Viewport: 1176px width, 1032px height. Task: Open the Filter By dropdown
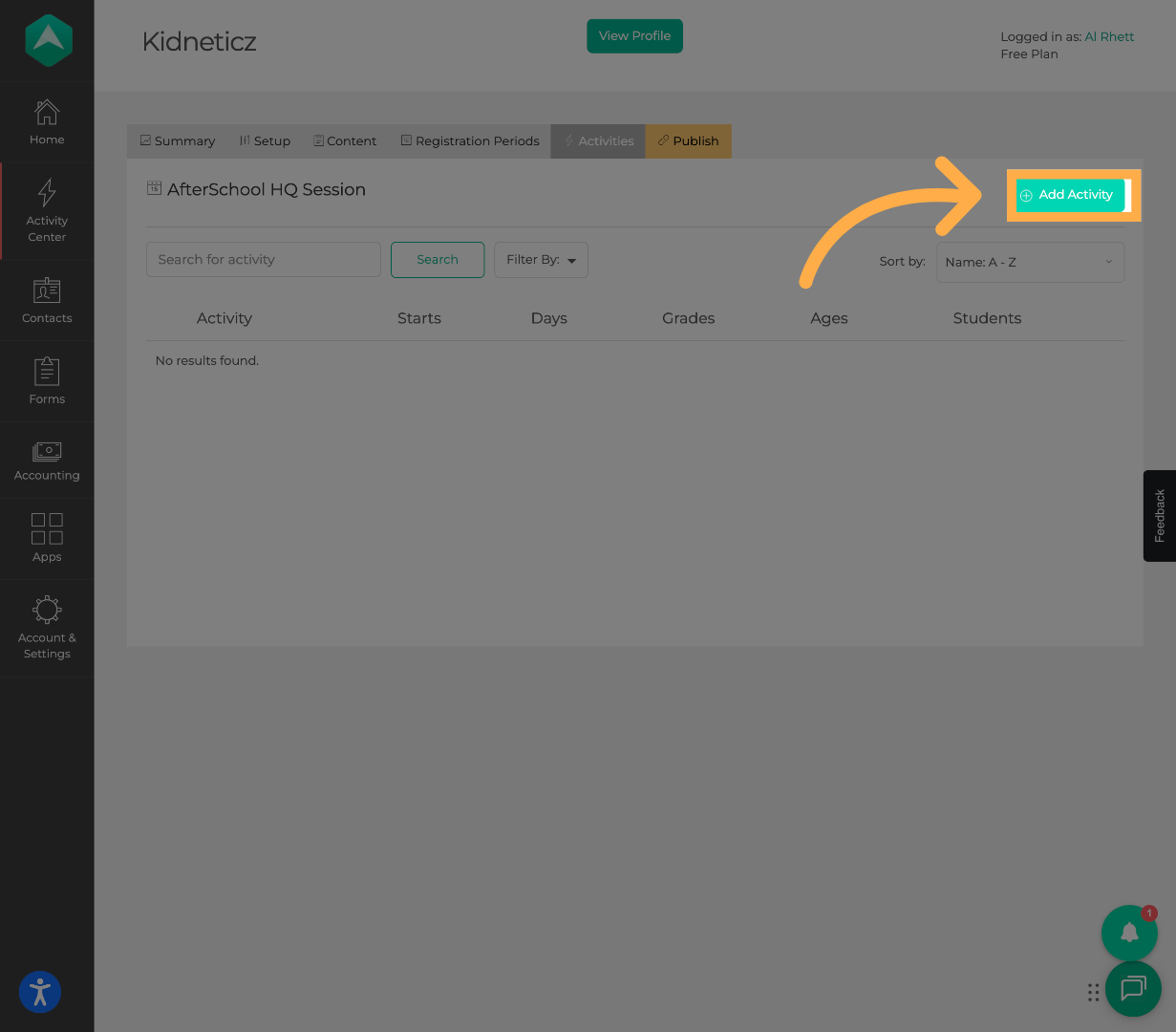pos(541,259)
